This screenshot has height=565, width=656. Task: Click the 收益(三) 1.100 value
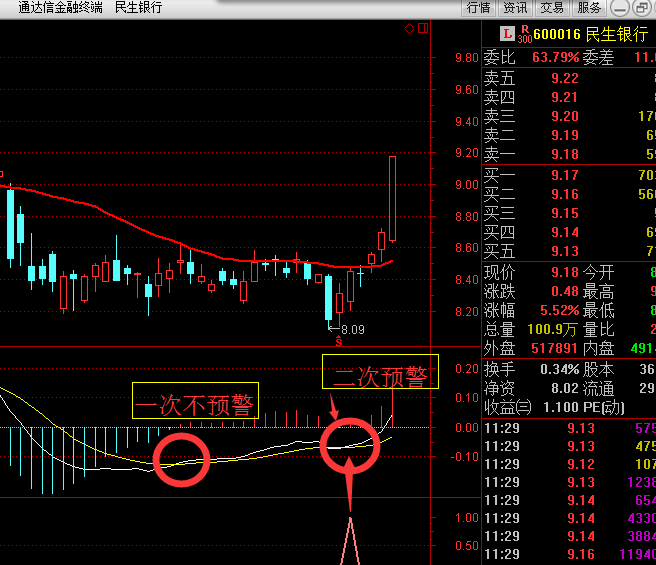point(561,407)
